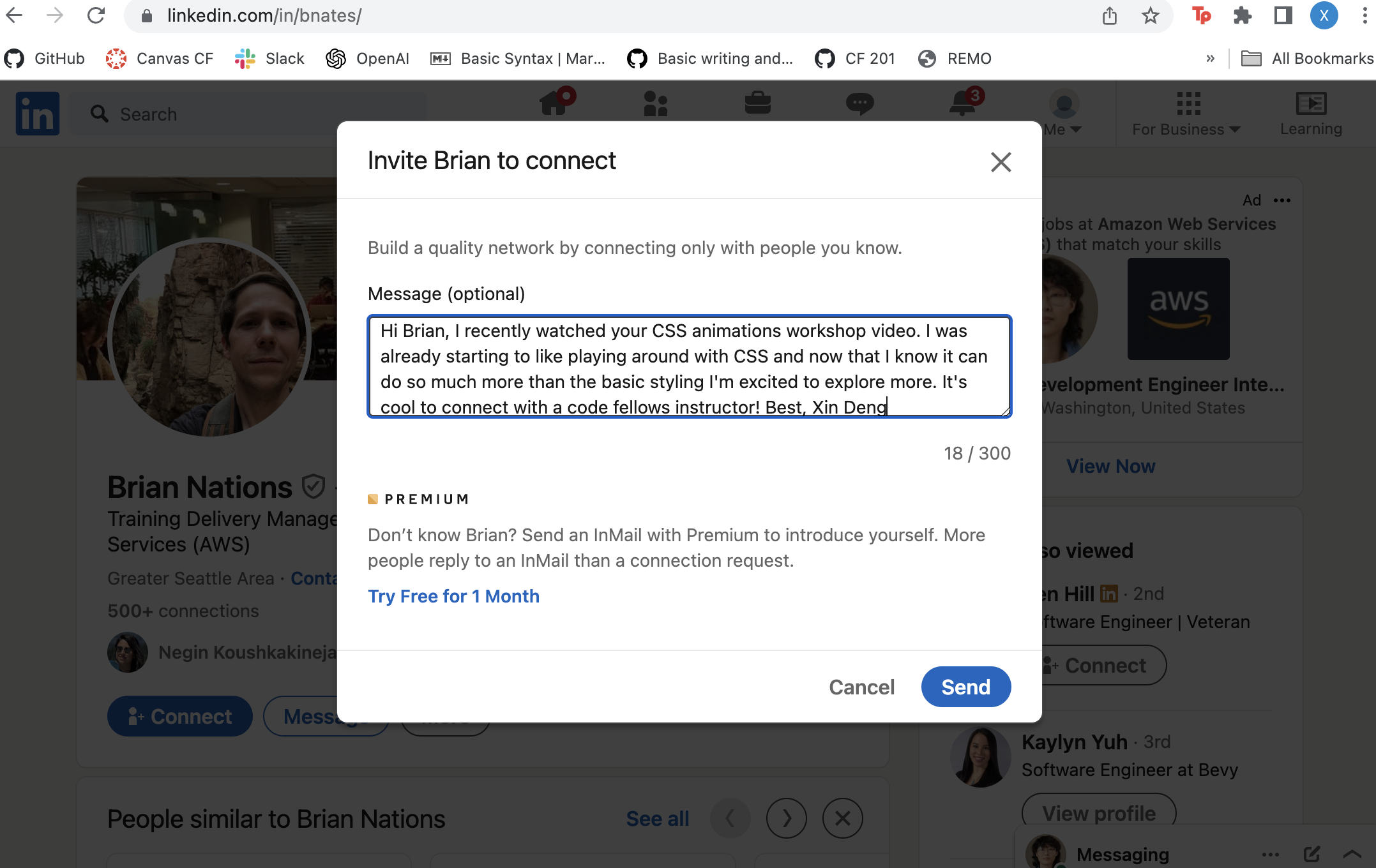Open the Chrome profile X avatar

tap(1324, 15)
